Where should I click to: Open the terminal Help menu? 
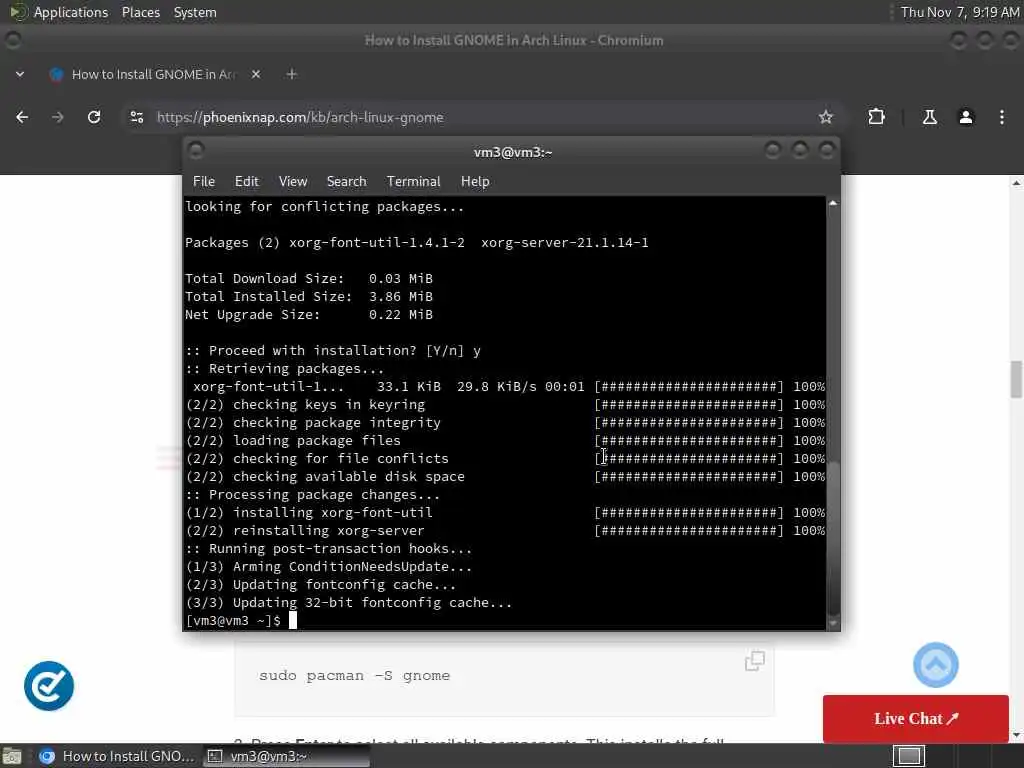tap(475, 181)
